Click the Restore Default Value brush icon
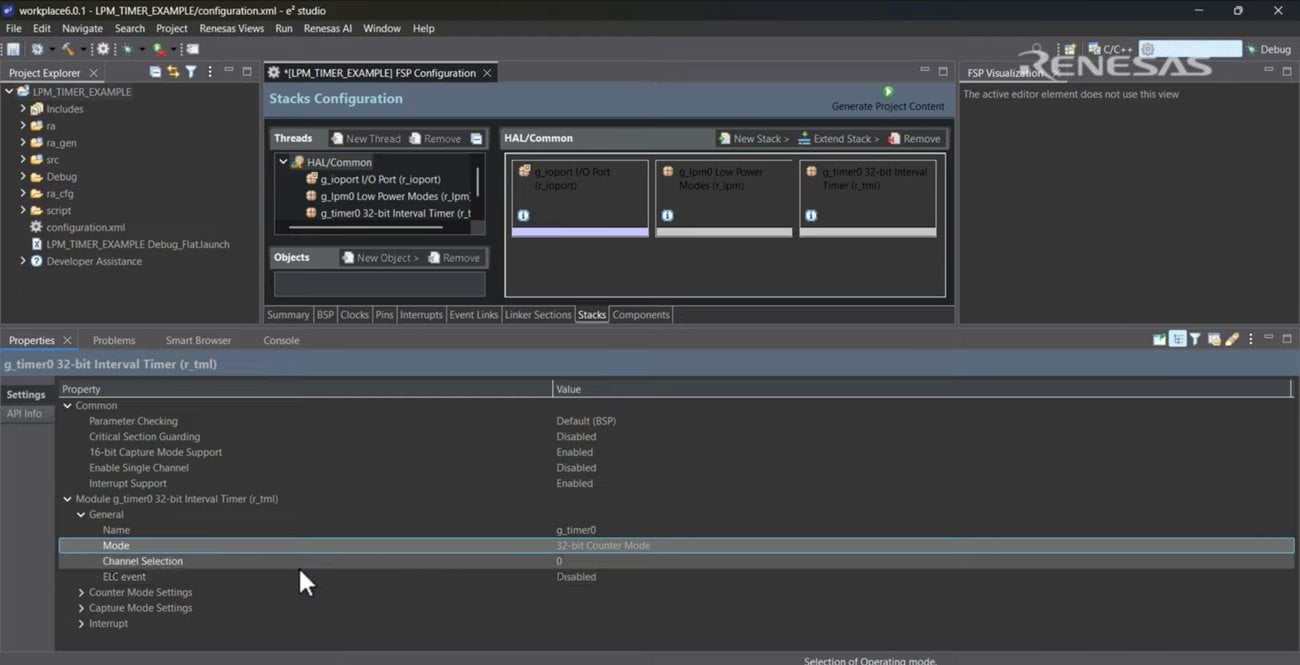The width and height of the screenshot is (1300, 665). point(1232,340)
